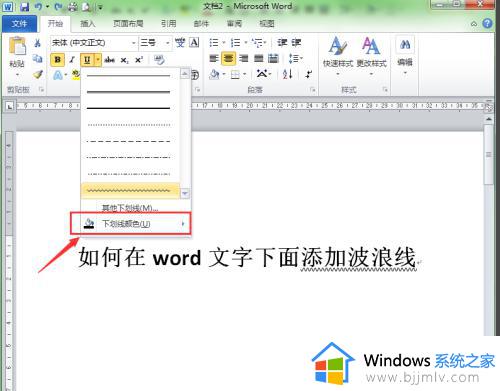Open the Paragraph dialog launcher
The height and width of the screenshot is (391, 500).
pos(313,90)
